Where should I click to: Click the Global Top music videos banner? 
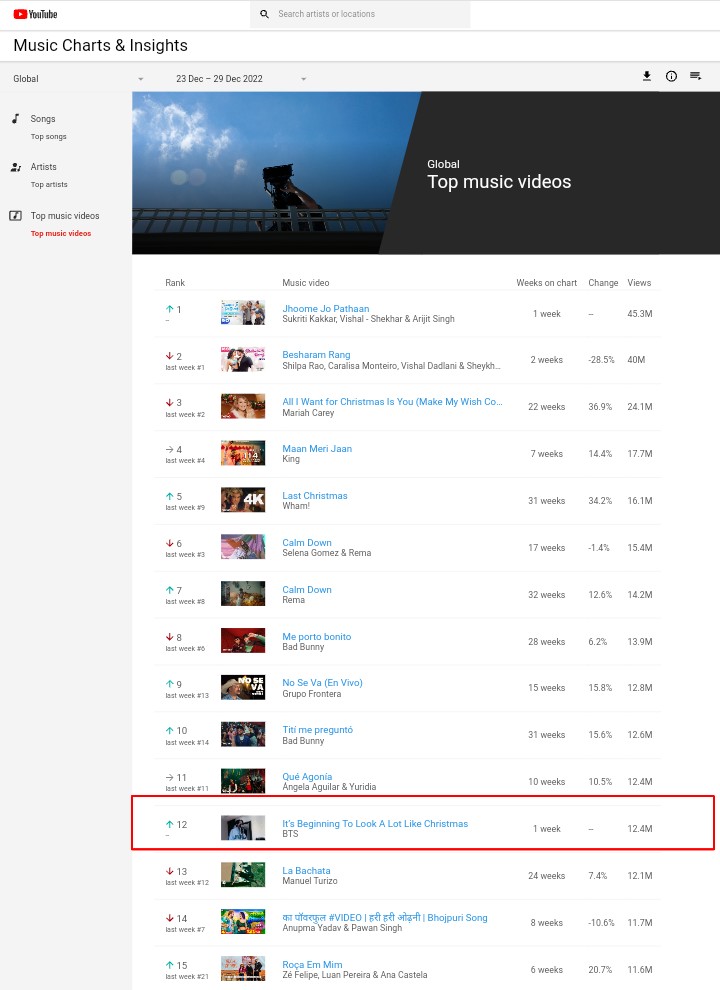click(x=426, y=173)
